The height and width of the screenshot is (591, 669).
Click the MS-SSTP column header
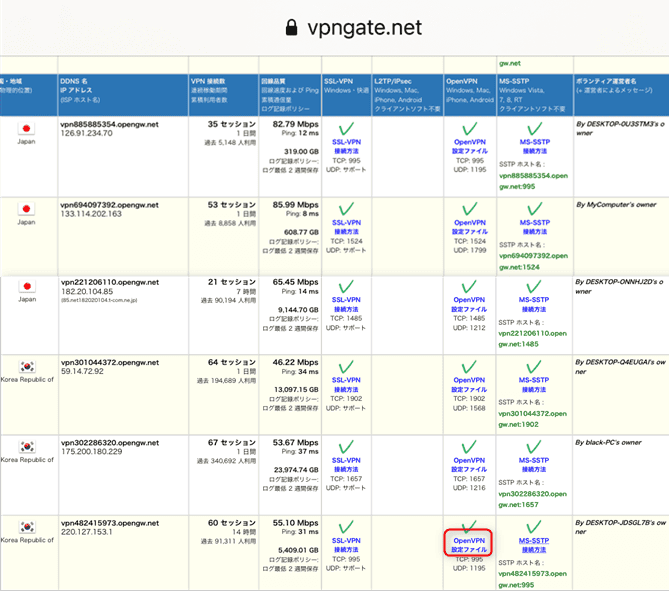click(535, 95)
